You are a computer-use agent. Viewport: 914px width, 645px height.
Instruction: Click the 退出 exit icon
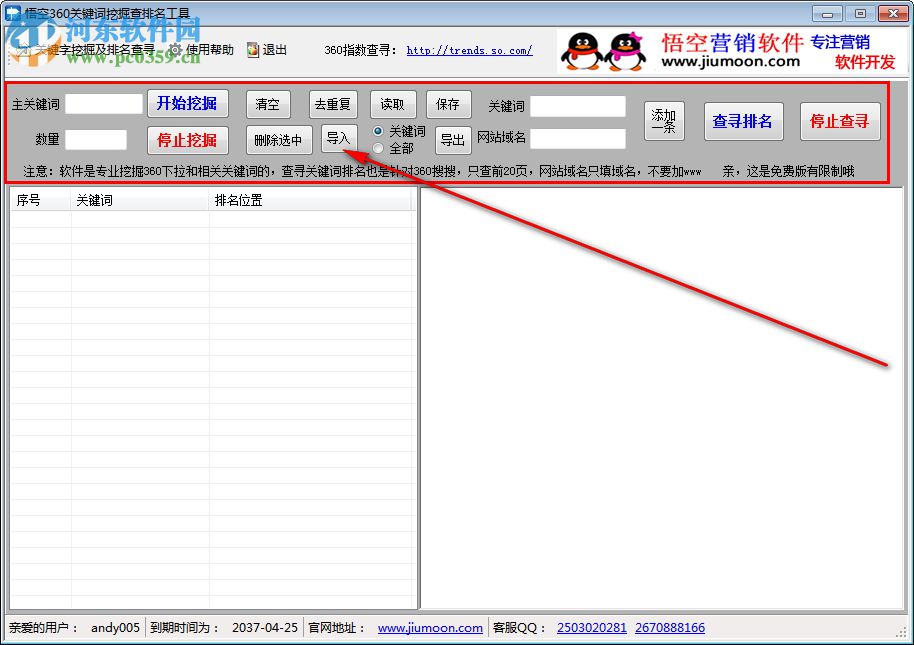tap(252, 50)
